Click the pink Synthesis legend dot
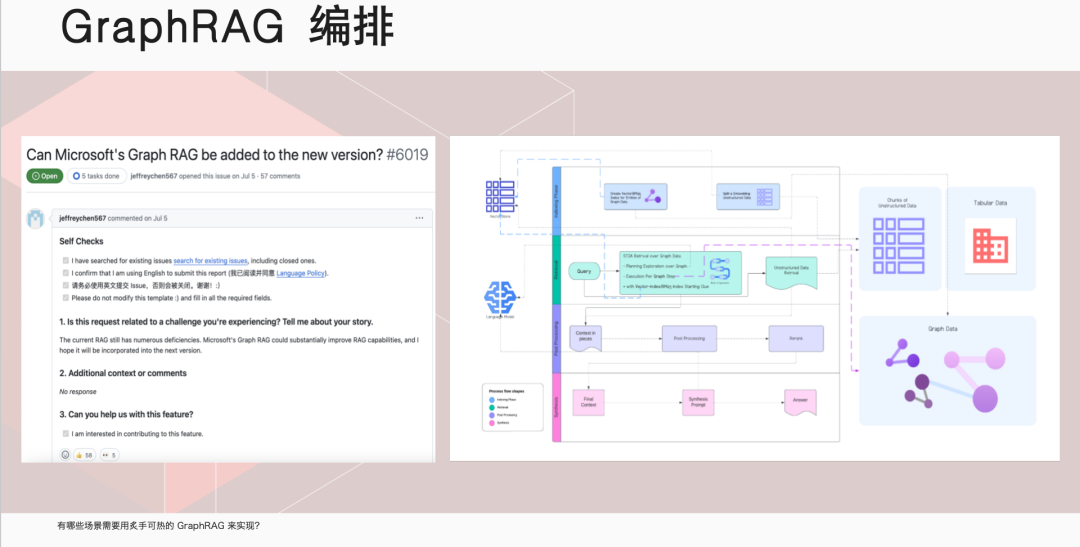This screenshot has width=1080, height=547. 492,422
